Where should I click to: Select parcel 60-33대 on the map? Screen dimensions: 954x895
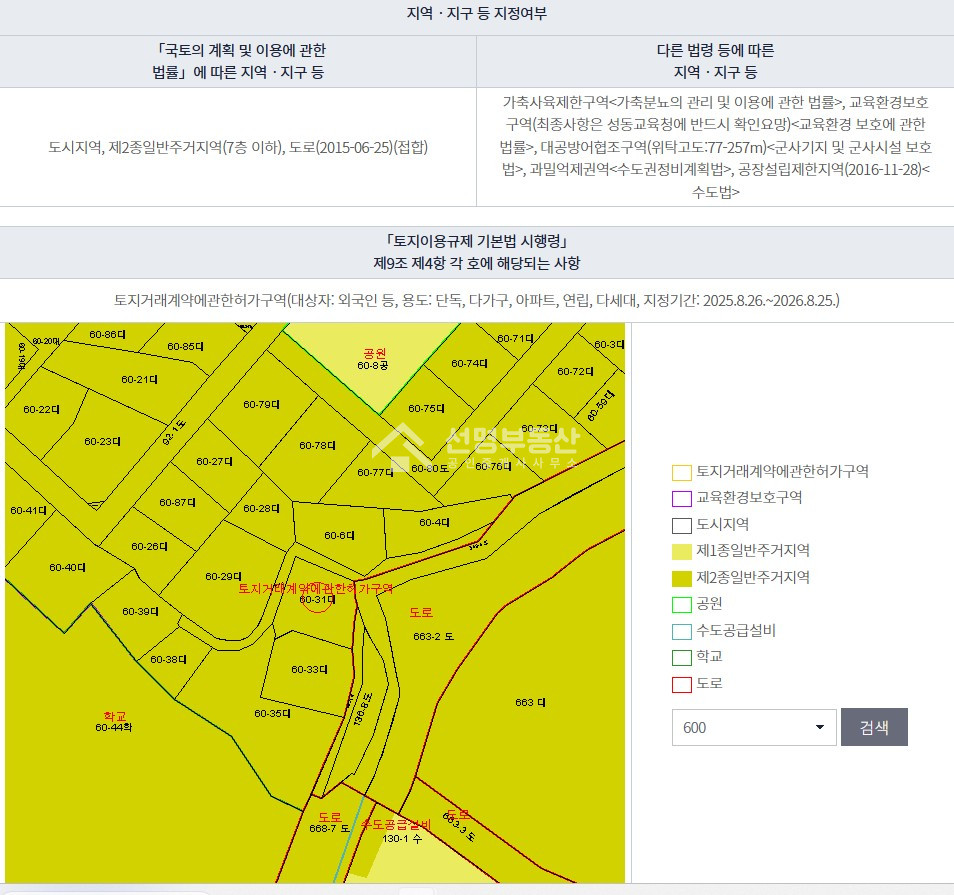(x=309, y=669)
